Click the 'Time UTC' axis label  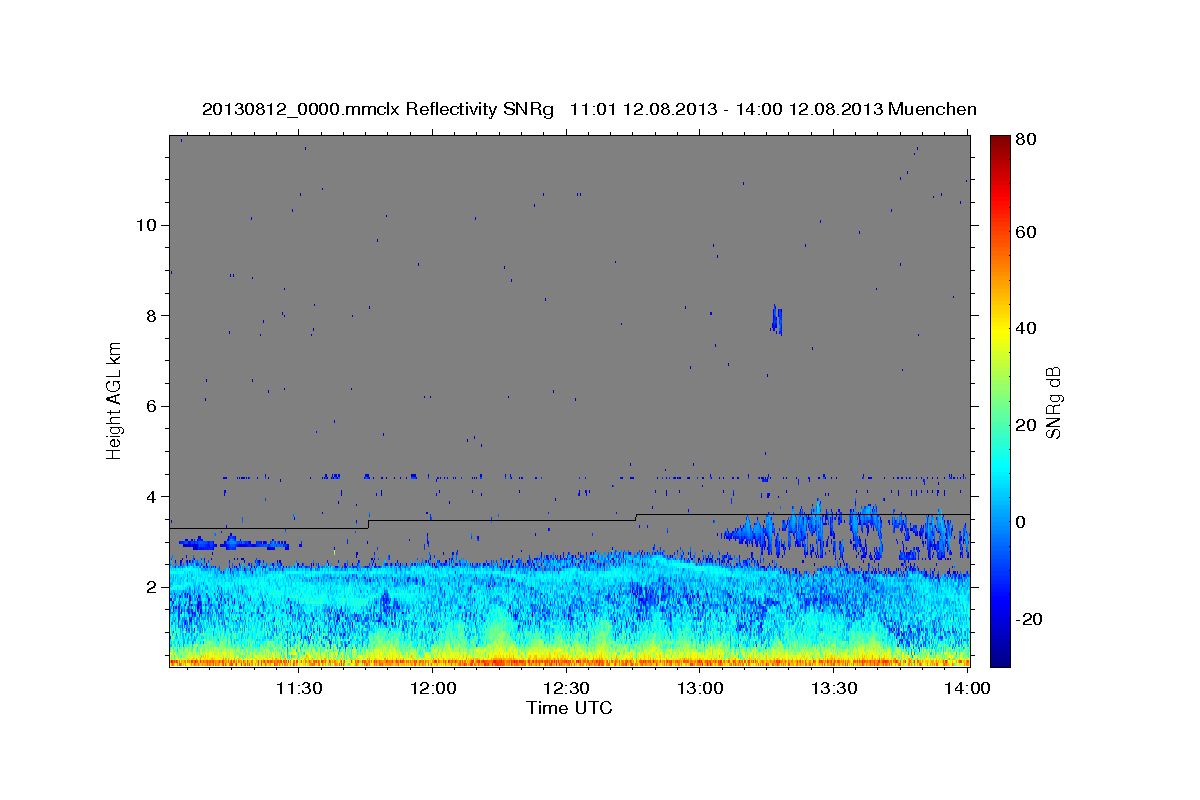pos(569,708)
